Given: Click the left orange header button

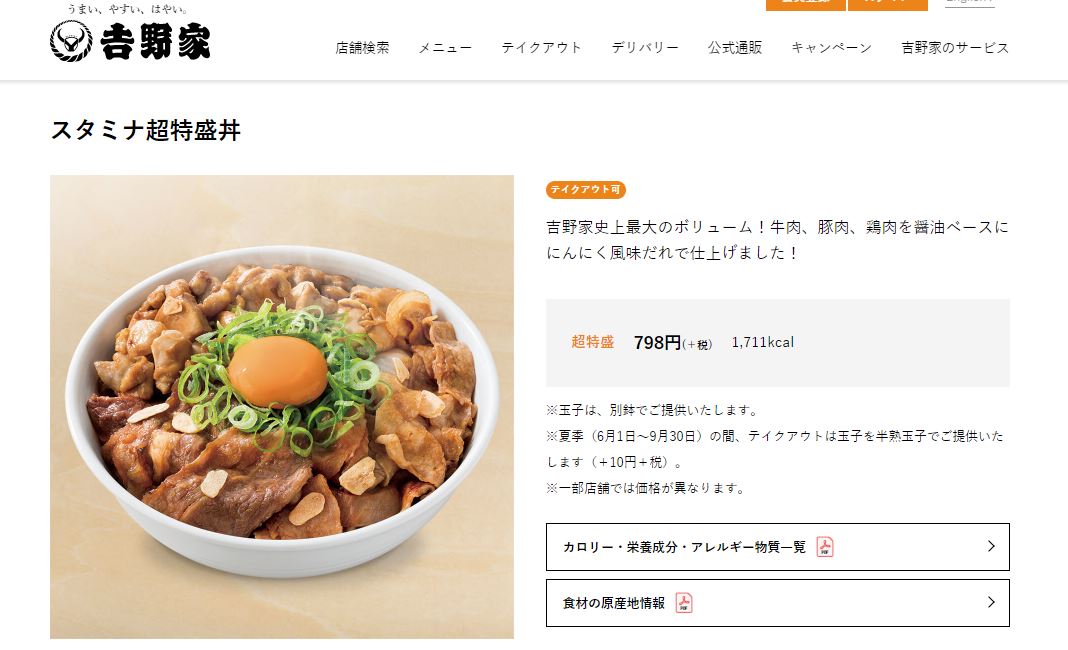Looking at the screenshot, I should tap(805, 3).
